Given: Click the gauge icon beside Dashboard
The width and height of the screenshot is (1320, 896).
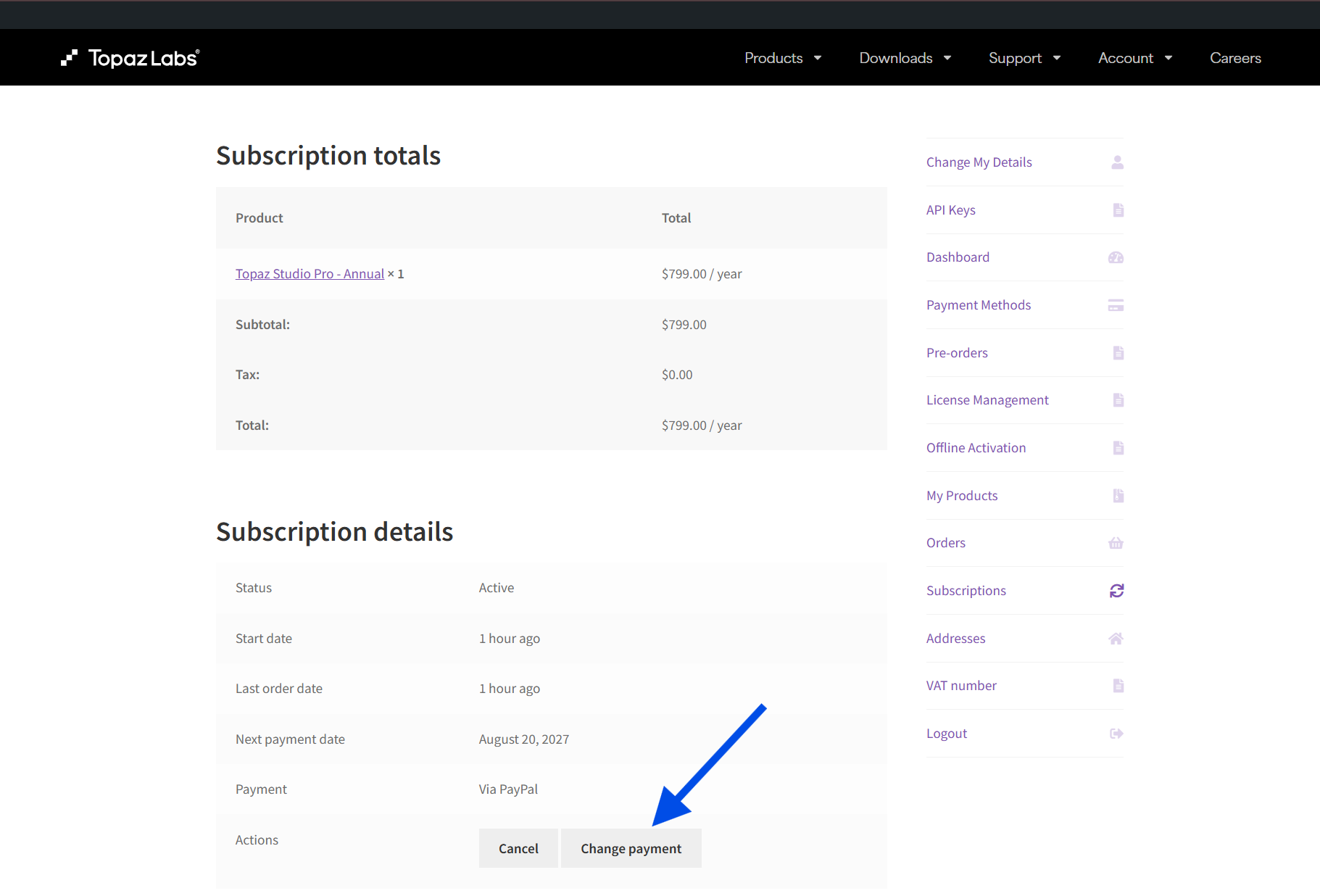Looking at the screenshot, I should (x=1116, y=257).
